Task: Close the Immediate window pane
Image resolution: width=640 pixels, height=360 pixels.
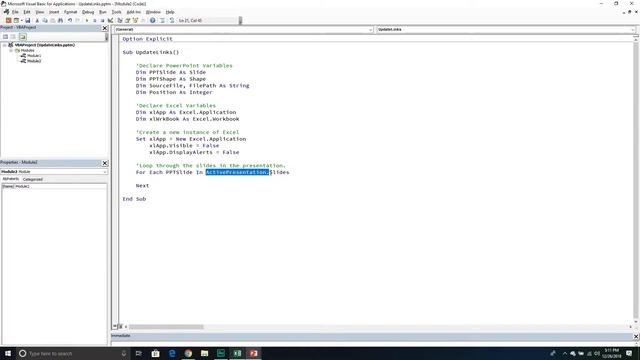Action: (636, 336)
